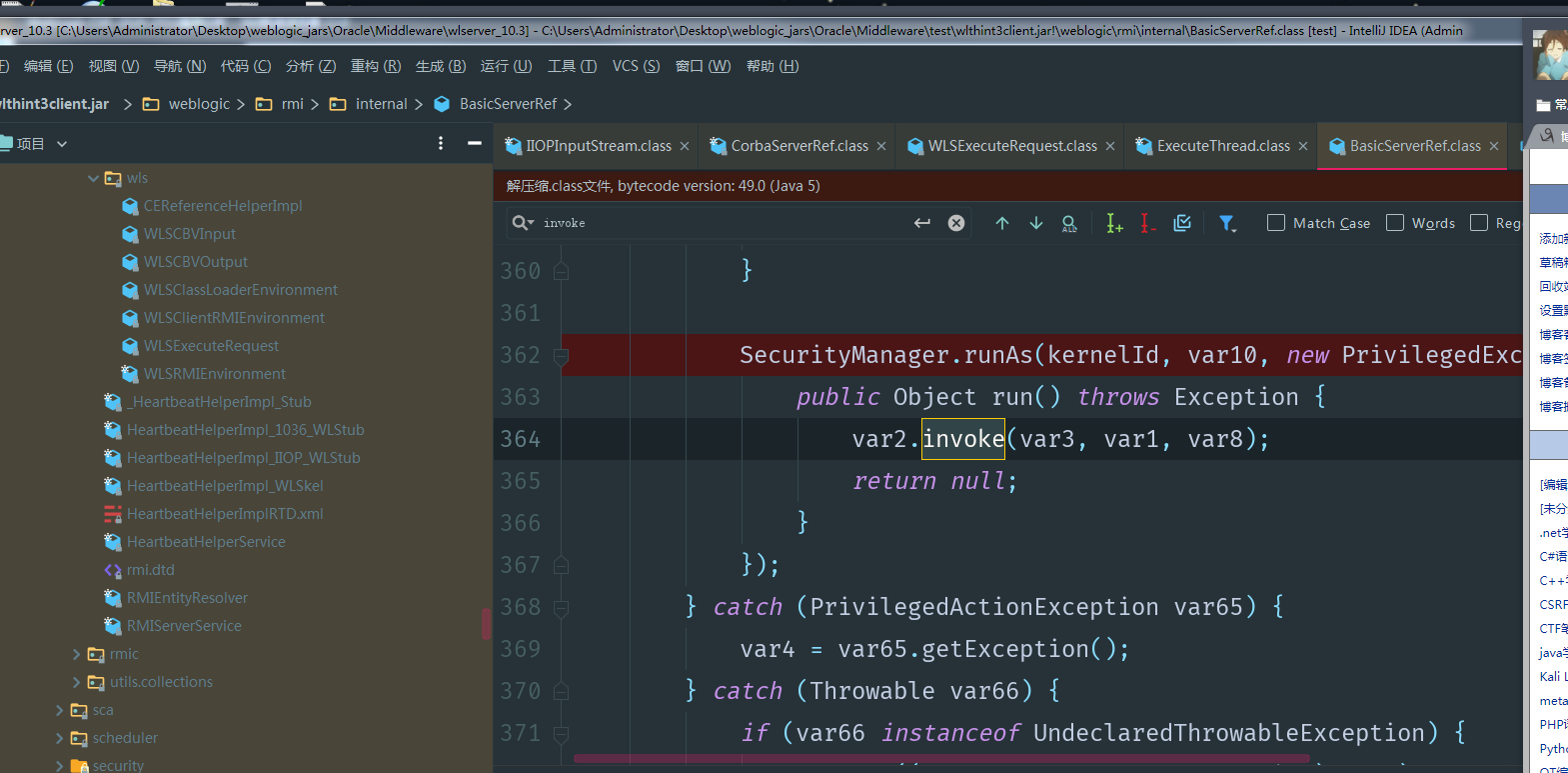
Task: Unselect the current occurrence
Action: coord(1148,223)
